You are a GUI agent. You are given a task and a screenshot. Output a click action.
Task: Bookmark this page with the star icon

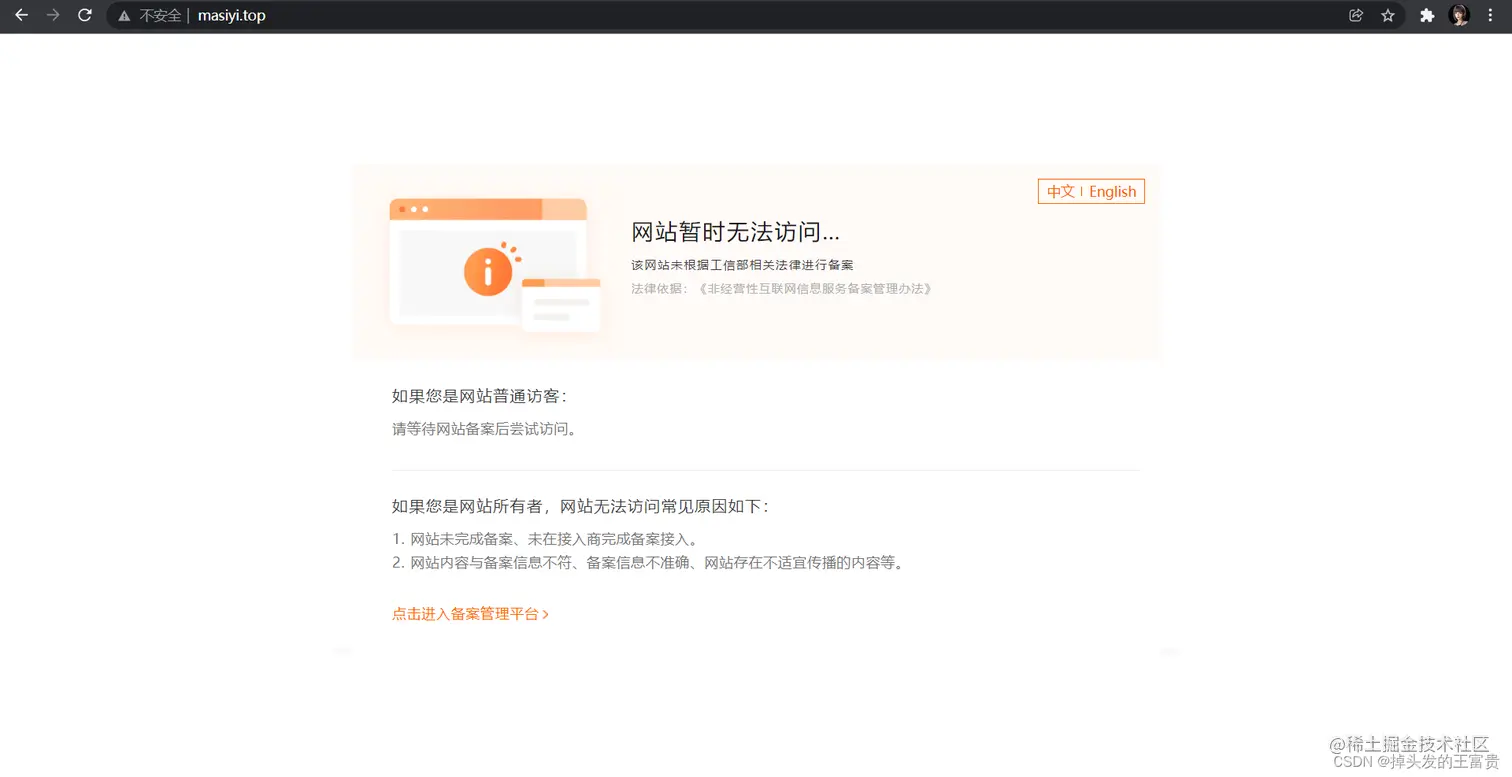(1390, 15)
